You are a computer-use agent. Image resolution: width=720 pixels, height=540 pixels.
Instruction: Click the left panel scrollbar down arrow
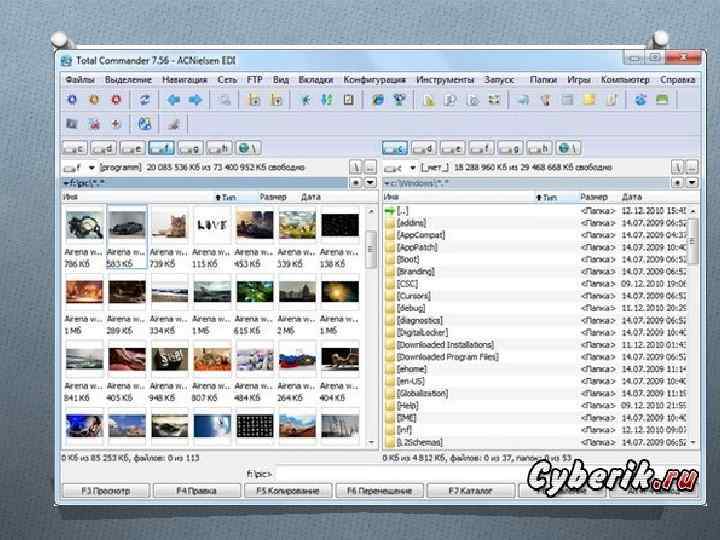[x=371, y=442]
